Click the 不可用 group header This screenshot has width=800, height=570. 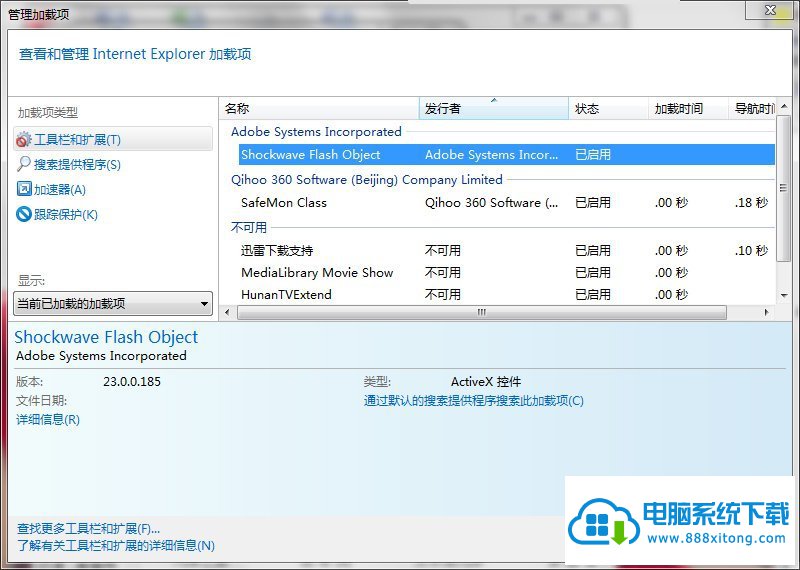(249, 228)
